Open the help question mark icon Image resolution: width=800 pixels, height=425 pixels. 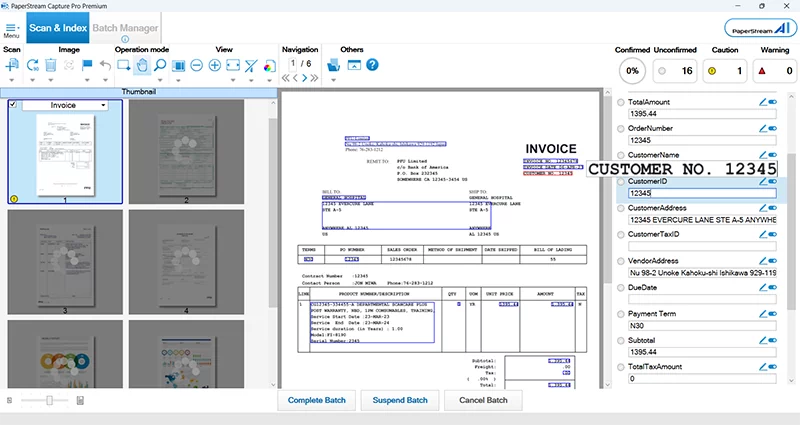[371, 65]
